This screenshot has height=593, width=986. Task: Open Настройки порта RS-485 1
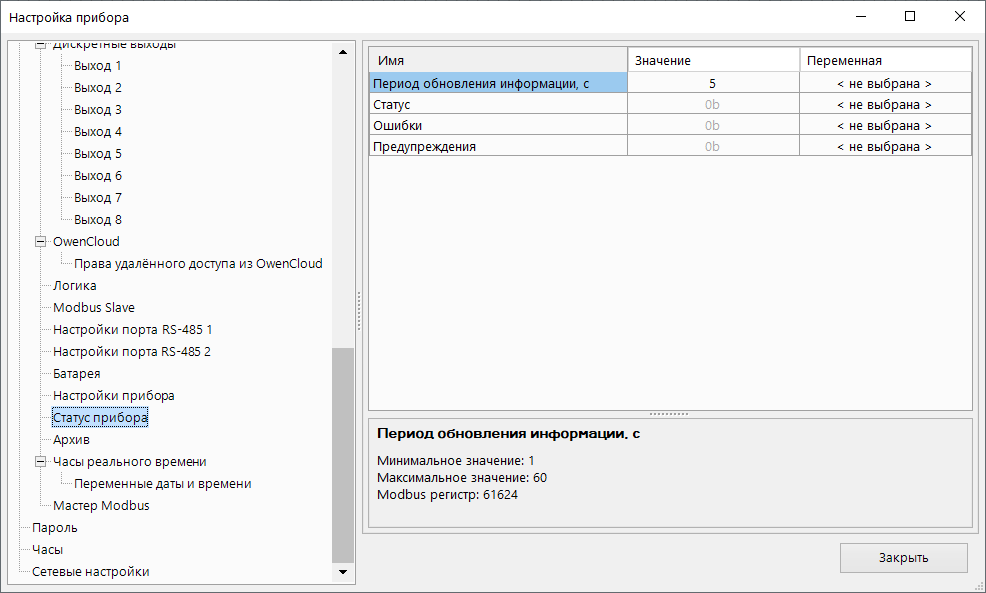coord(132,330)
